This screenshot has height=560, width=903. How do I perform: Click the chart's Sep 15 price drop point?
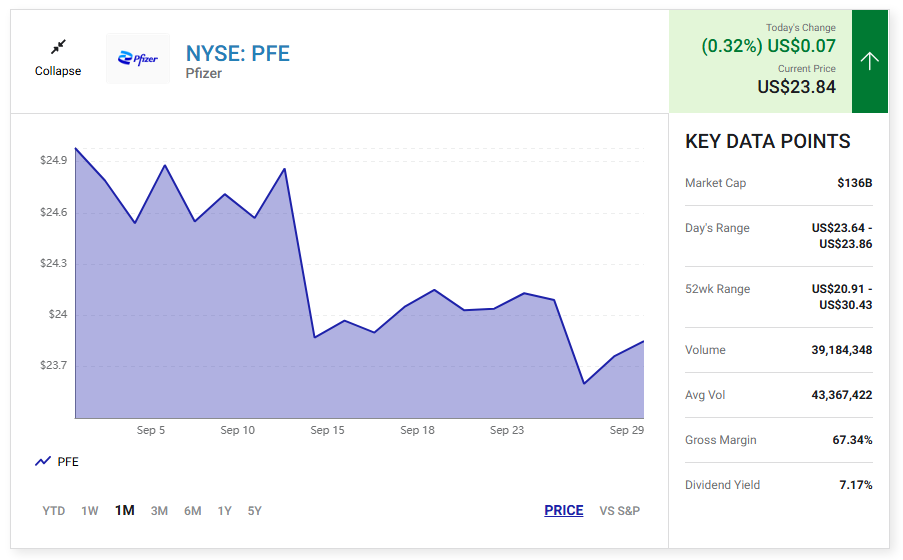315,337
